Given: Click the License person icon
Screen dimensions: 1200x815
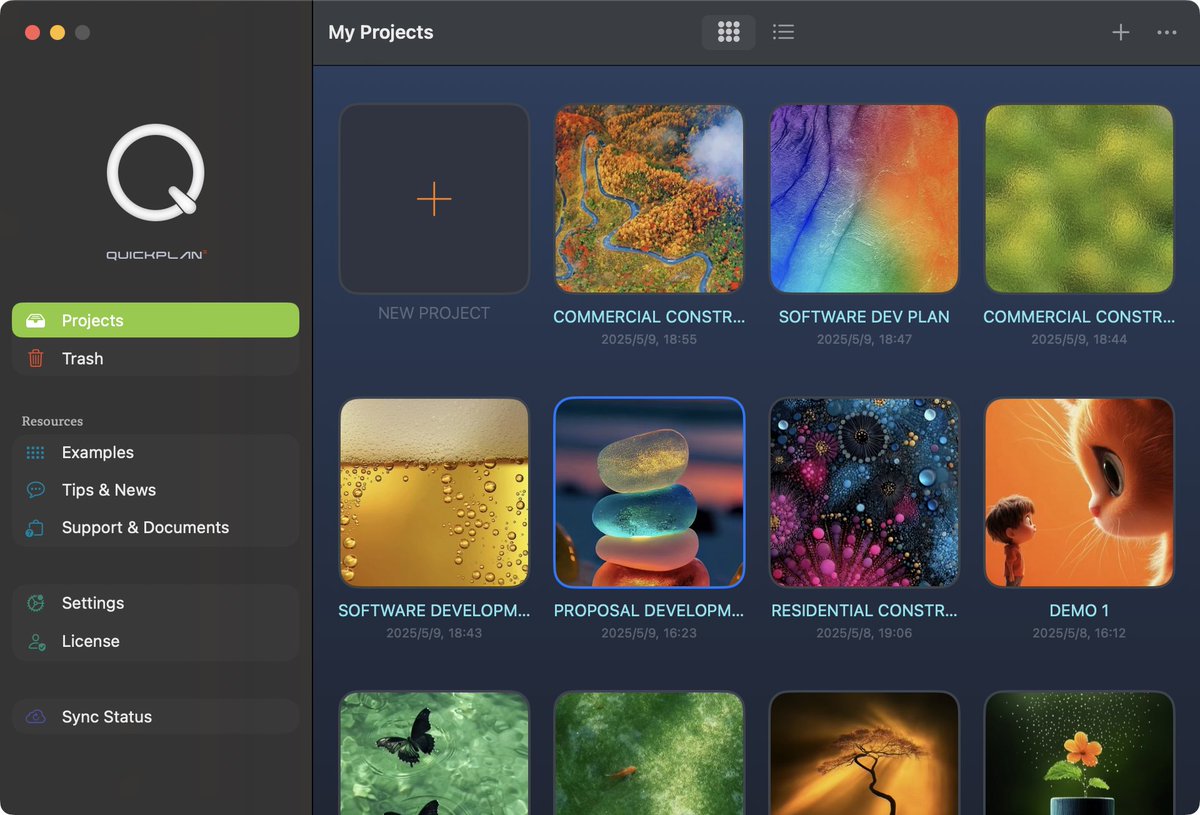Looking at the screenshot, I should coord(36,641).
